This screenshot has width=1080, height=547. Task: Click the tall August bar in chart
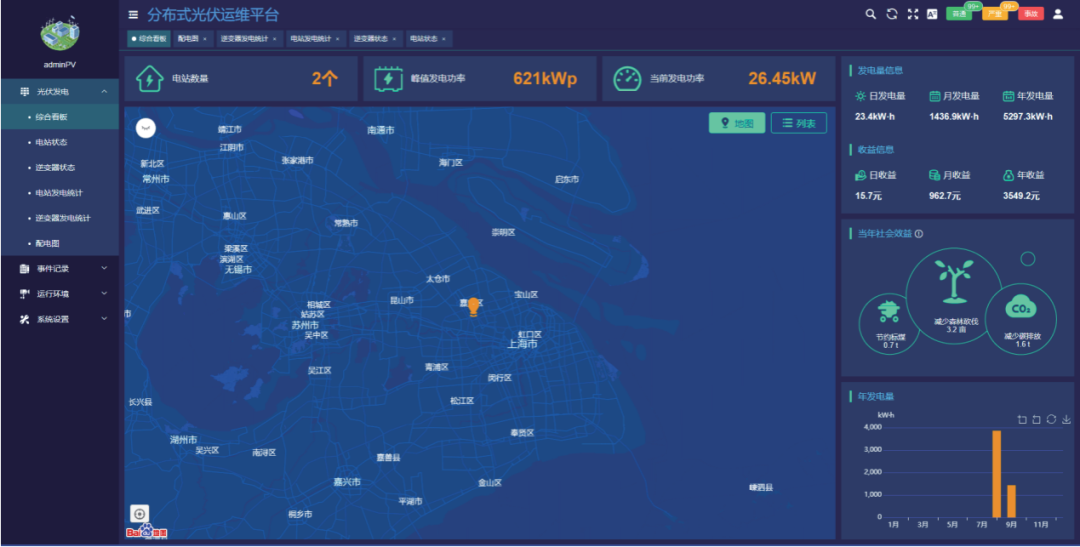pyautogui.click(x=997, y=474)
